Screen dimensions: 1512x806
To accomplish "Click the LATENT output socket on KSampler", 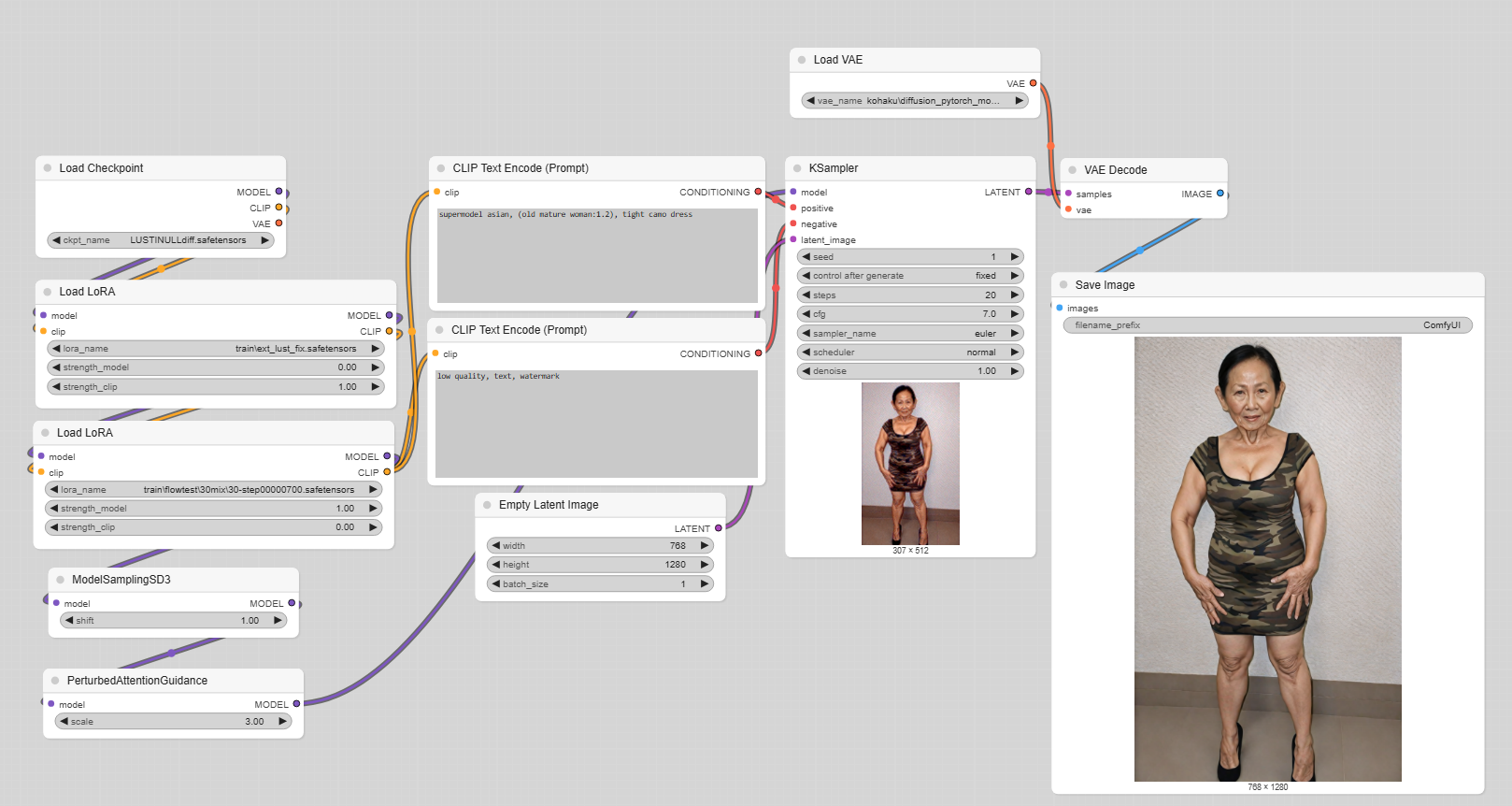I will 1028,192.
